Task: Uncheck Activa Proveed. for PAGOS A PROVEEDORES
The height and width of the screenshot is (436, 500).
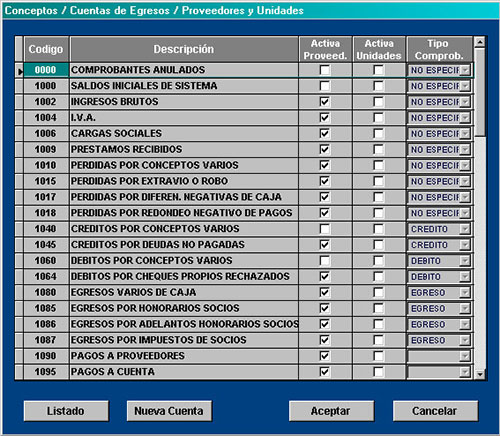Action: pos(325,356)
